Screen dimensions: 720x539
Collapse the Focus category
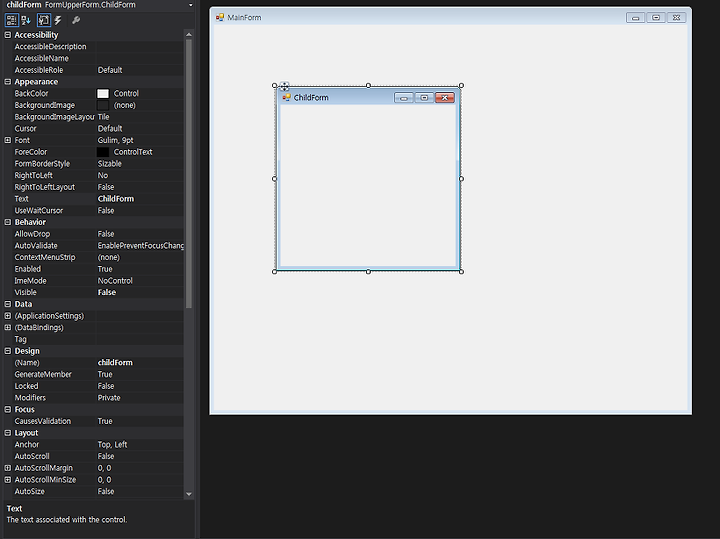[x=8, y=410]
